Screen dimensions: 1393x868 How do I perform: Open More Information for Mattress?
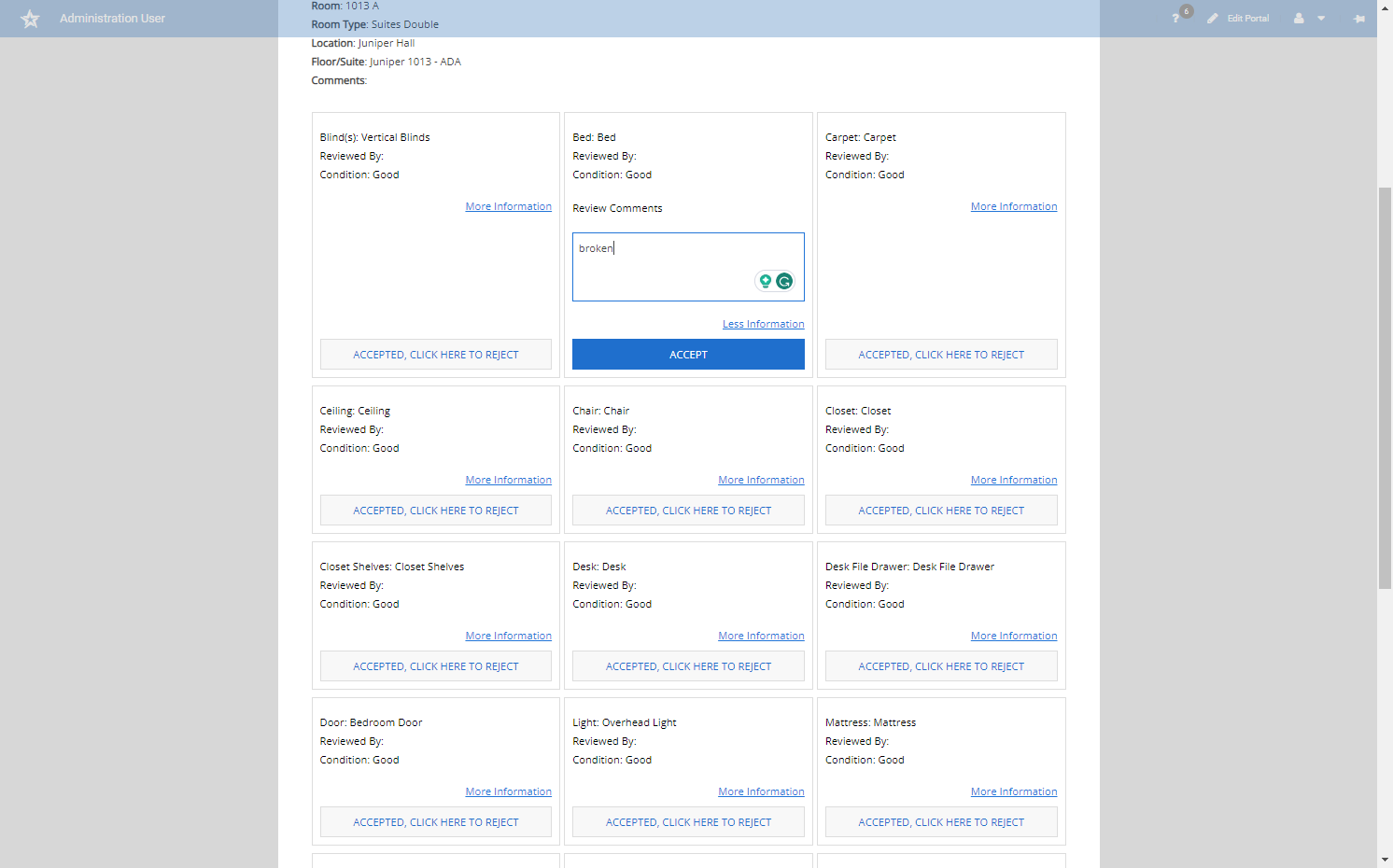point(1014,791)
